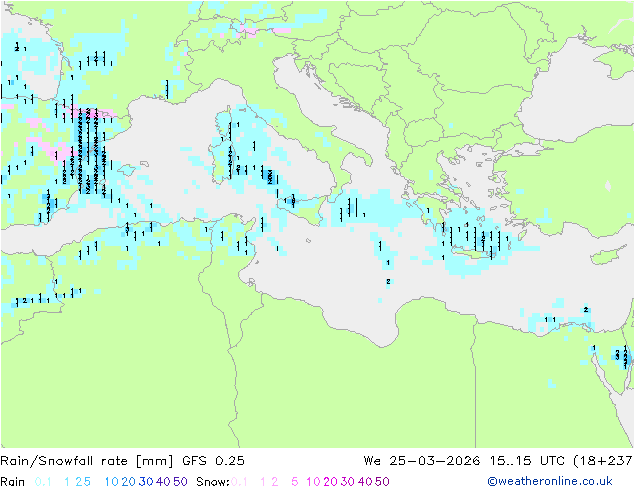Select the Snow legend value 20
Image resolution: width=634 pixels, height=490 pixels.
point(330,482)
